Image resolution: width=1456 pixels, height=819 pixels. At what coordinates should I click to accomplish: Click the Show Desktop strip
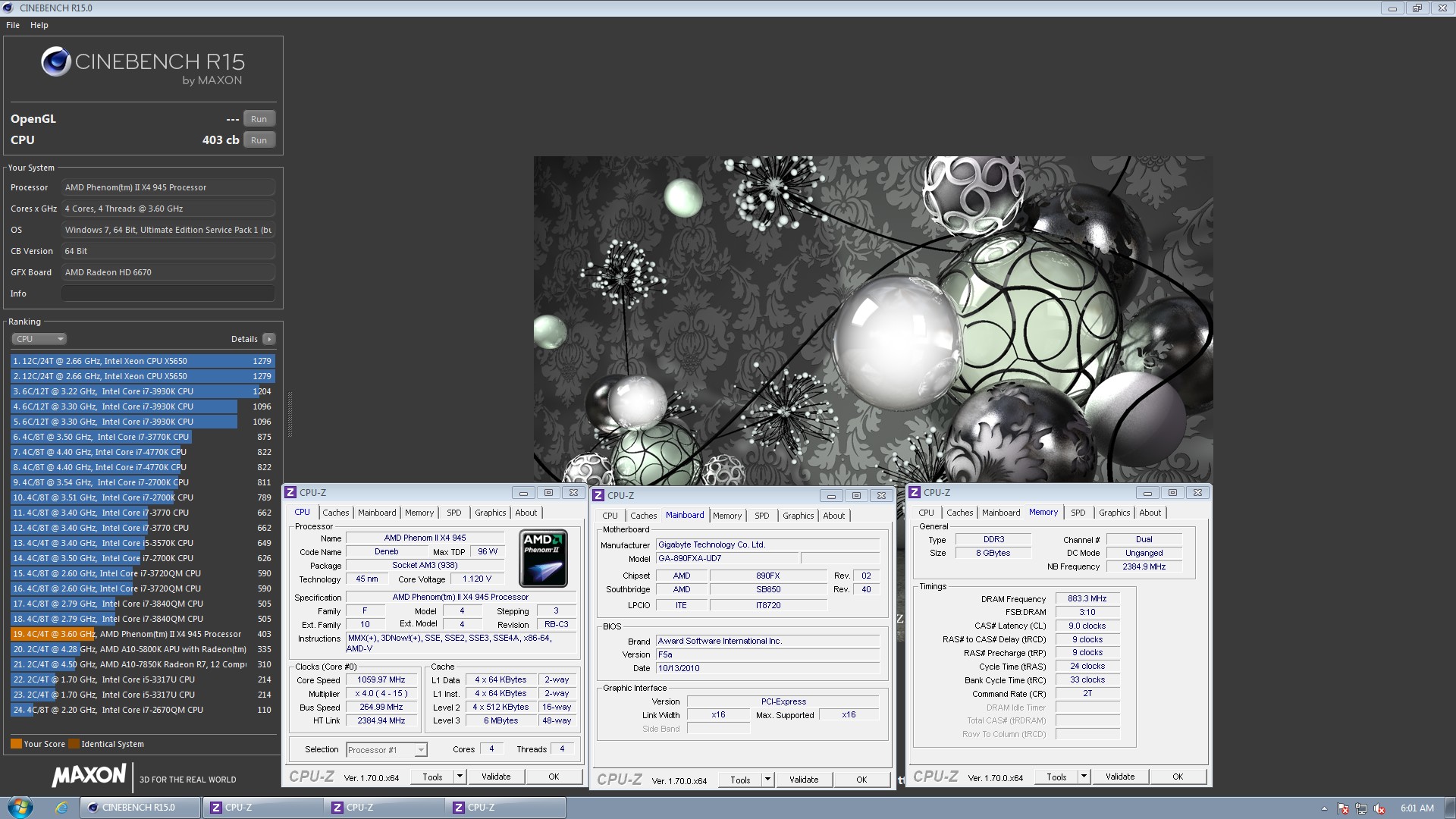[x=1450, y=808]
